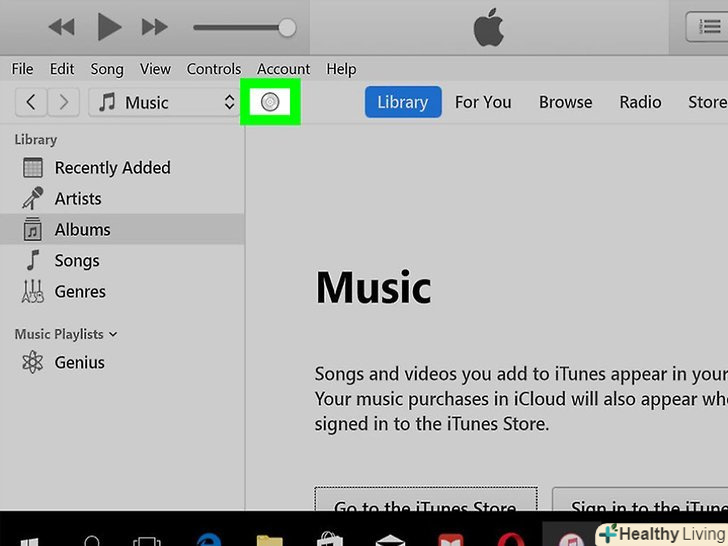
Task: Open File Explorer from the taskbar
Action: click(x=269, y=540)
